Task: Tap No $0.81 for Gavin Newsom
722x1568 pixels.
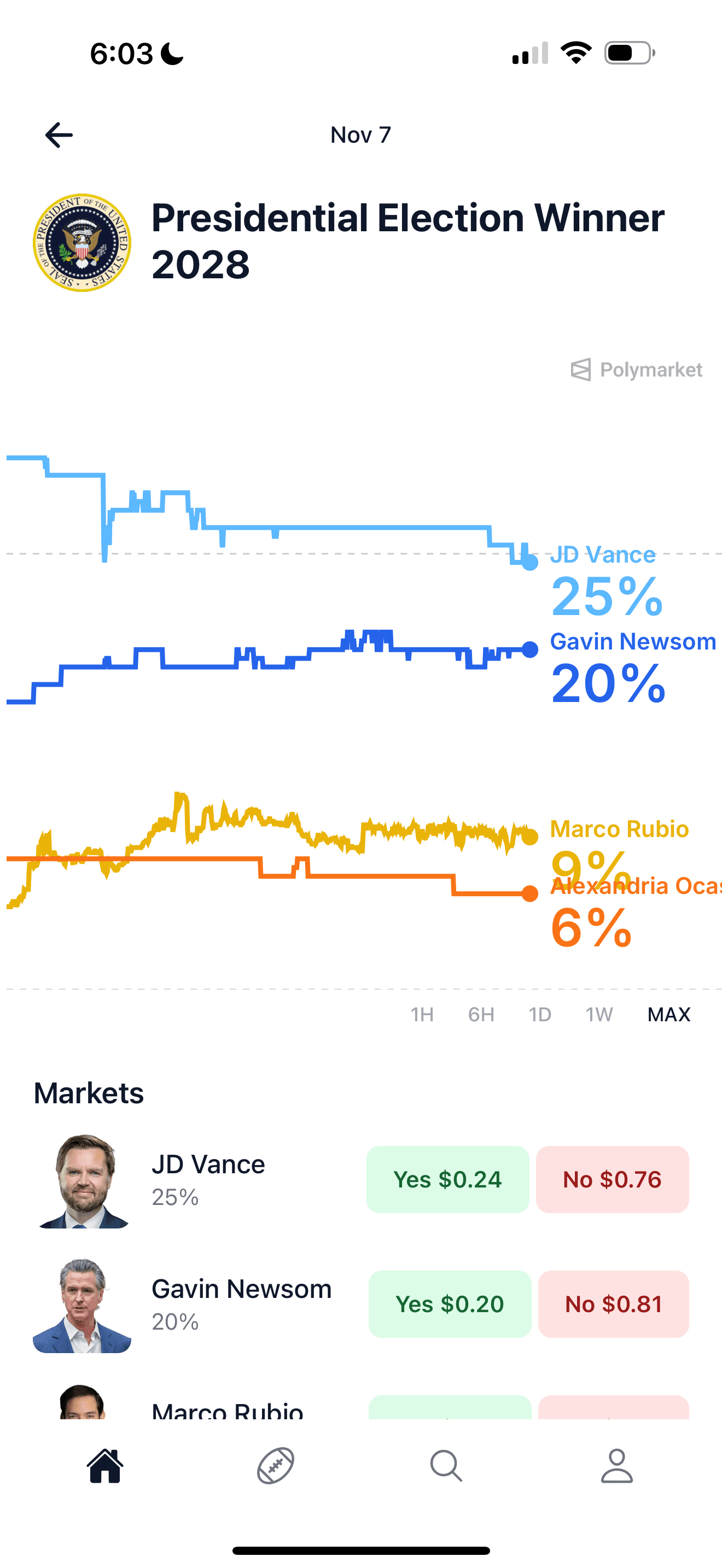Action: click(613, 1304)
